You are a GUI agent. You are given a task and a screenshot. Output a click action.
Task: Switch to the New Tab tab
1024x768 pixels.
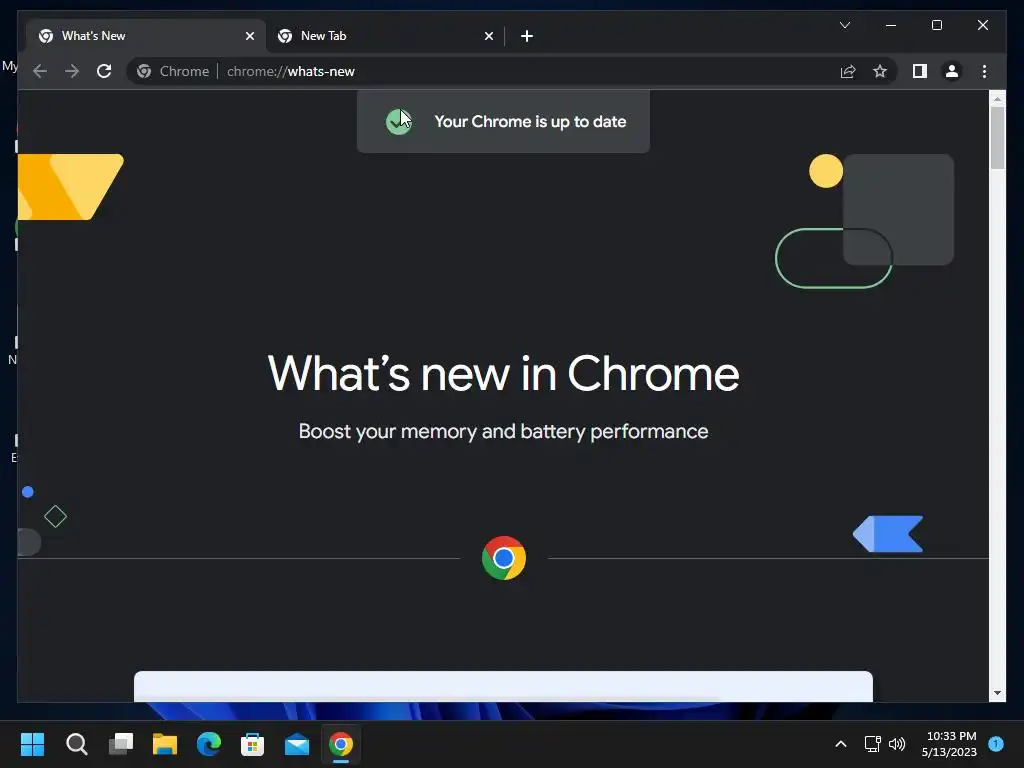pyautogui.click(x=385, y=36)
